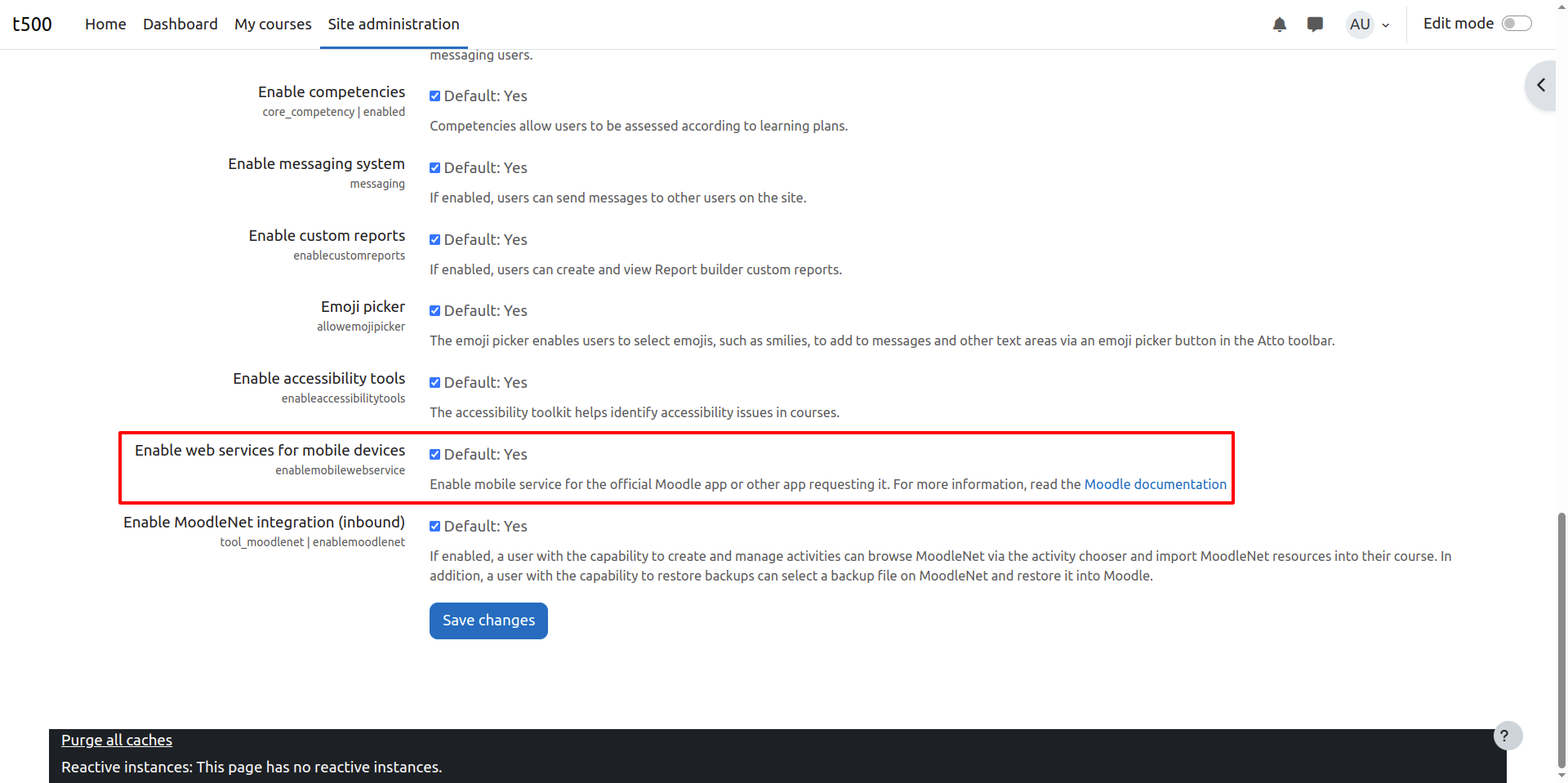Click the accessibility toolkit description text
Viewport: 1568px width, 783px height.
coord(635,413)
